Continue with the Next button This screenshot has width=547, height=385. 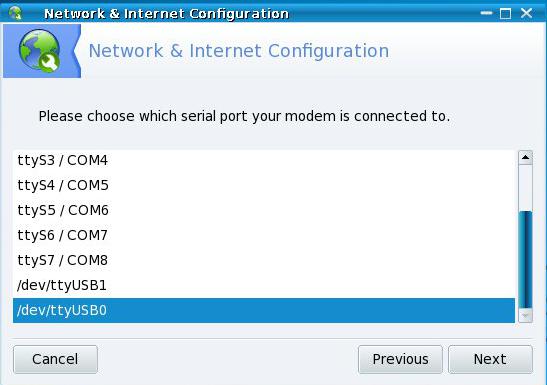pyautogui.click(x=490, y=359)
